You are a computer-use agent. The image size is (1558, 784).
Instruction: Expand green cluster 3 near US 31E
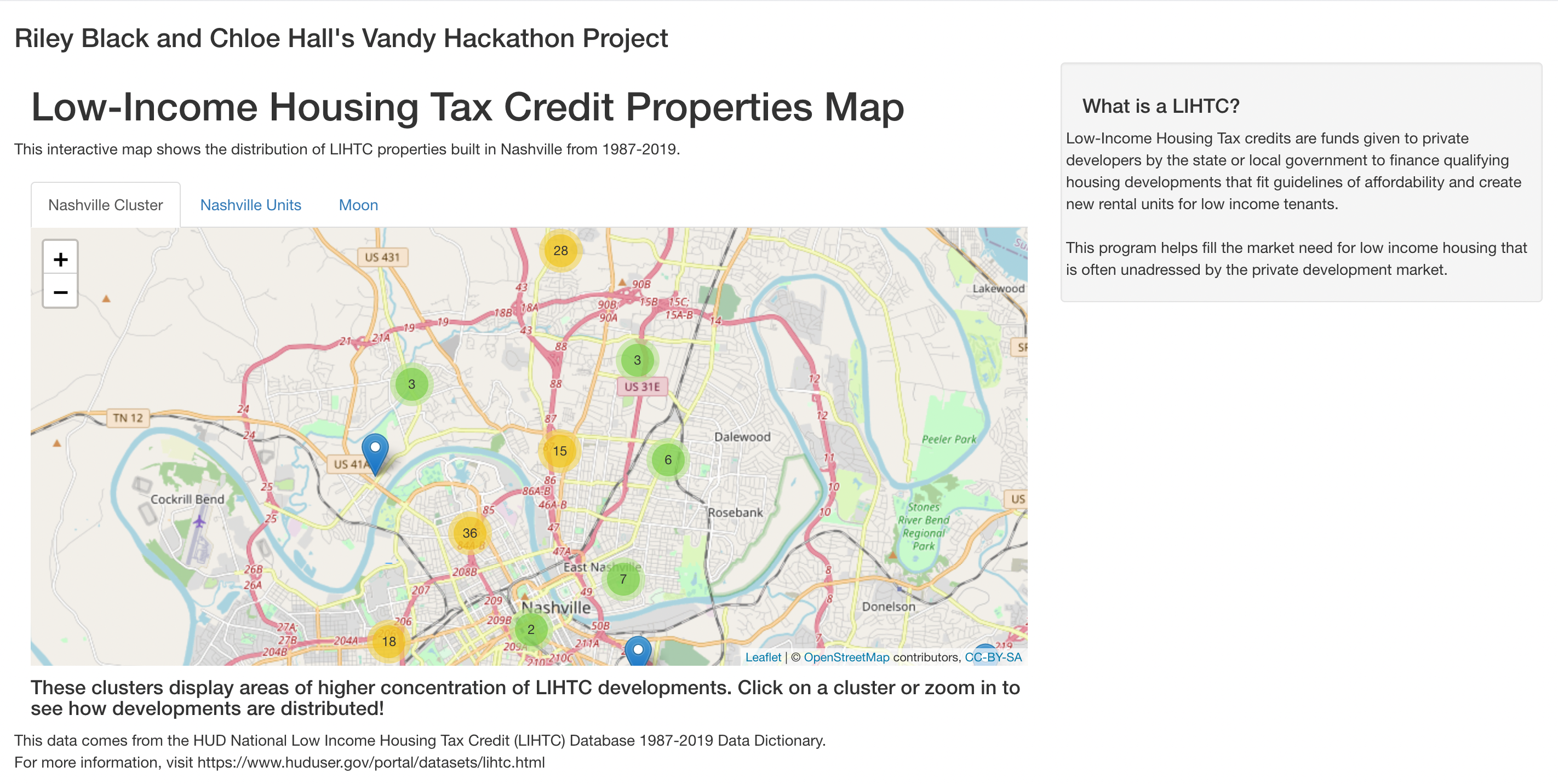pyautogui.click(x=637, y=360)
